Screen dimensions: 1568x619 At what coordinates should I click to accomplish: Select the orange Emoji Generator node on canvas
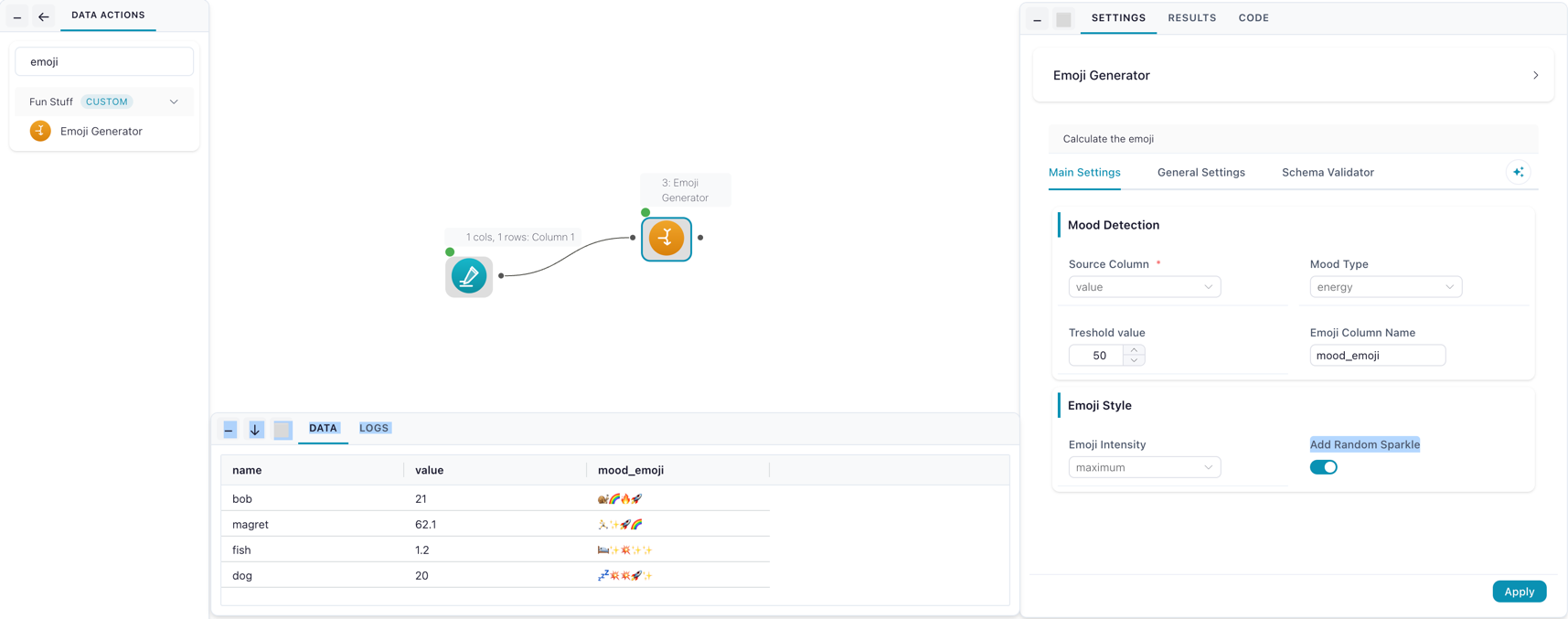pos(667,239)
